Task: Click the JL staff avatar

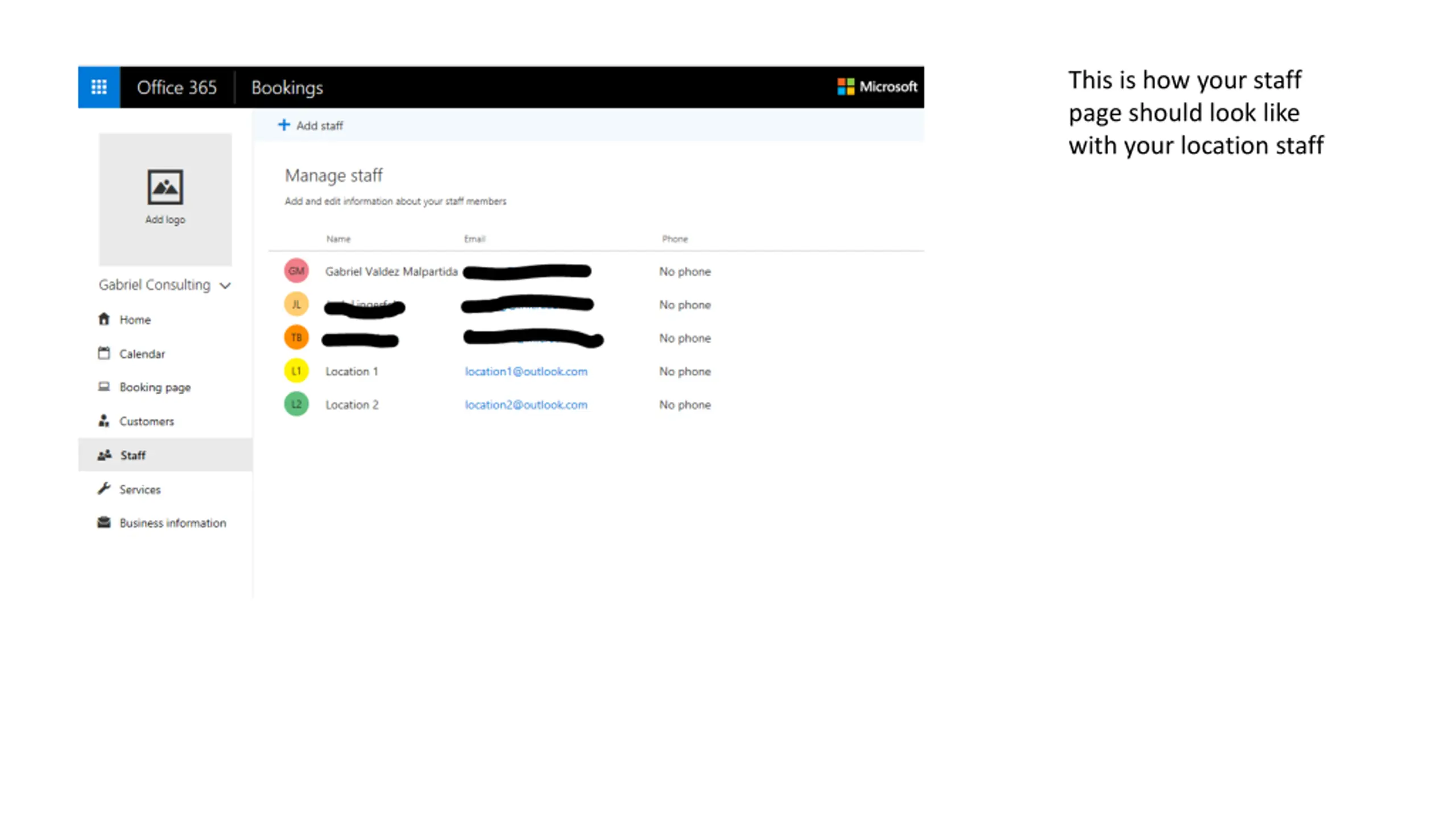Action: (x=296, y=304)
